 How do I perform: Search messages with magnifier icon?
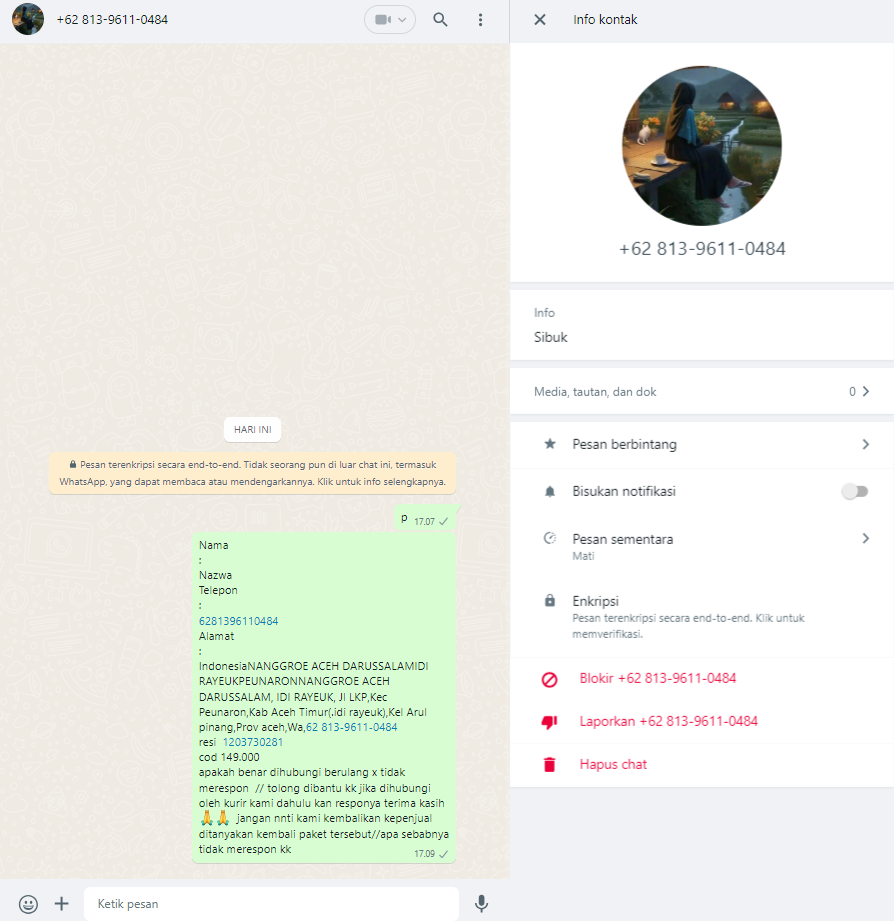pyautogui.click(x=440, y=19)
